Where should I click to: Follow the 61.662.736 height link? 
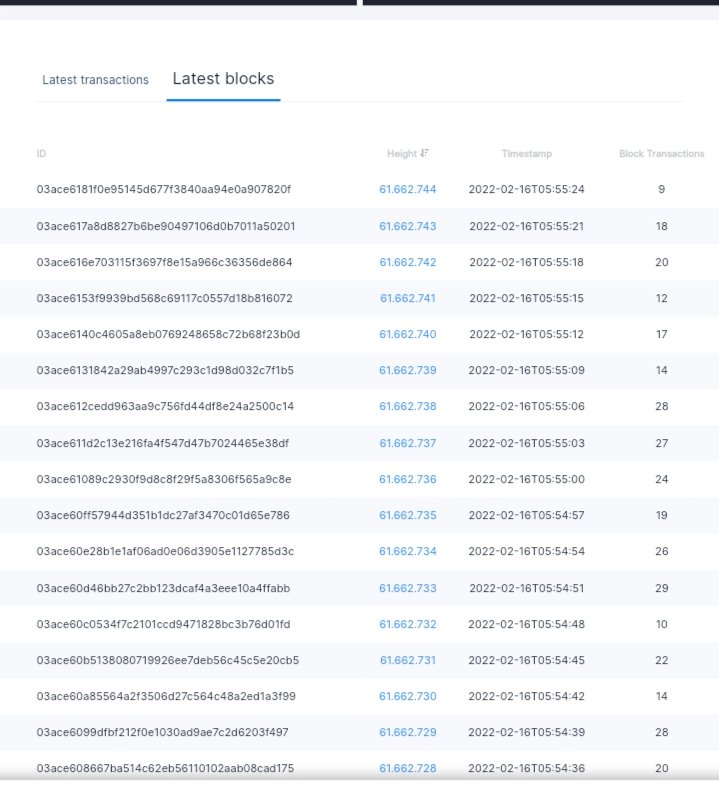click(x=407, y=479)
